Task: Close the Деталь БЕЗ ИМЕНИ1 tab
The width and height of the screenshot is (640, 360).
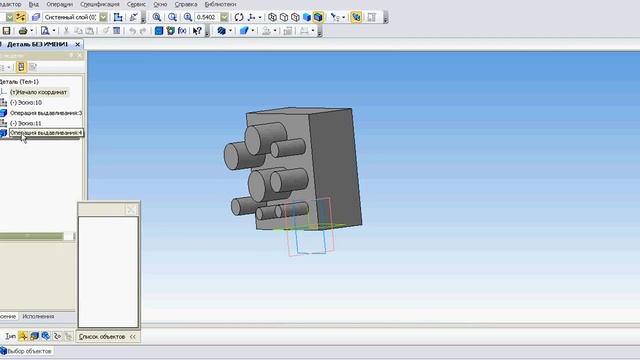Action: tap(78, 44)
